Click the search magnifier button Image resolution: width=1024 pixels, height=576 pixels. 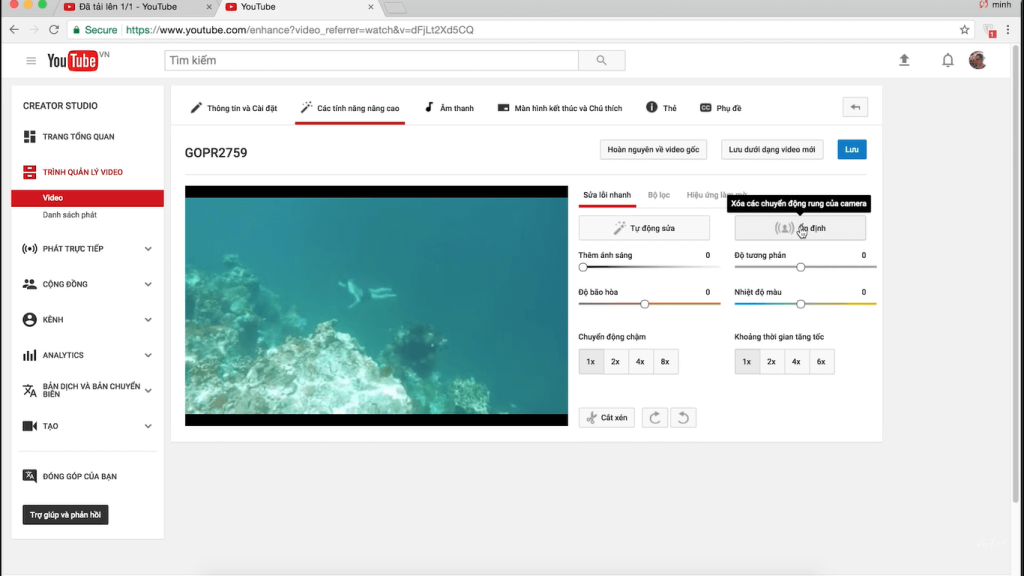[601, 61]
